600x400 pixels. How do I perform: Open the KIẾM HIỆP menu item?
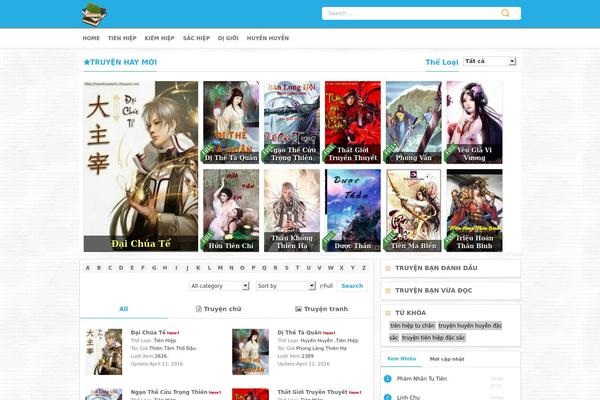(160, 38)
